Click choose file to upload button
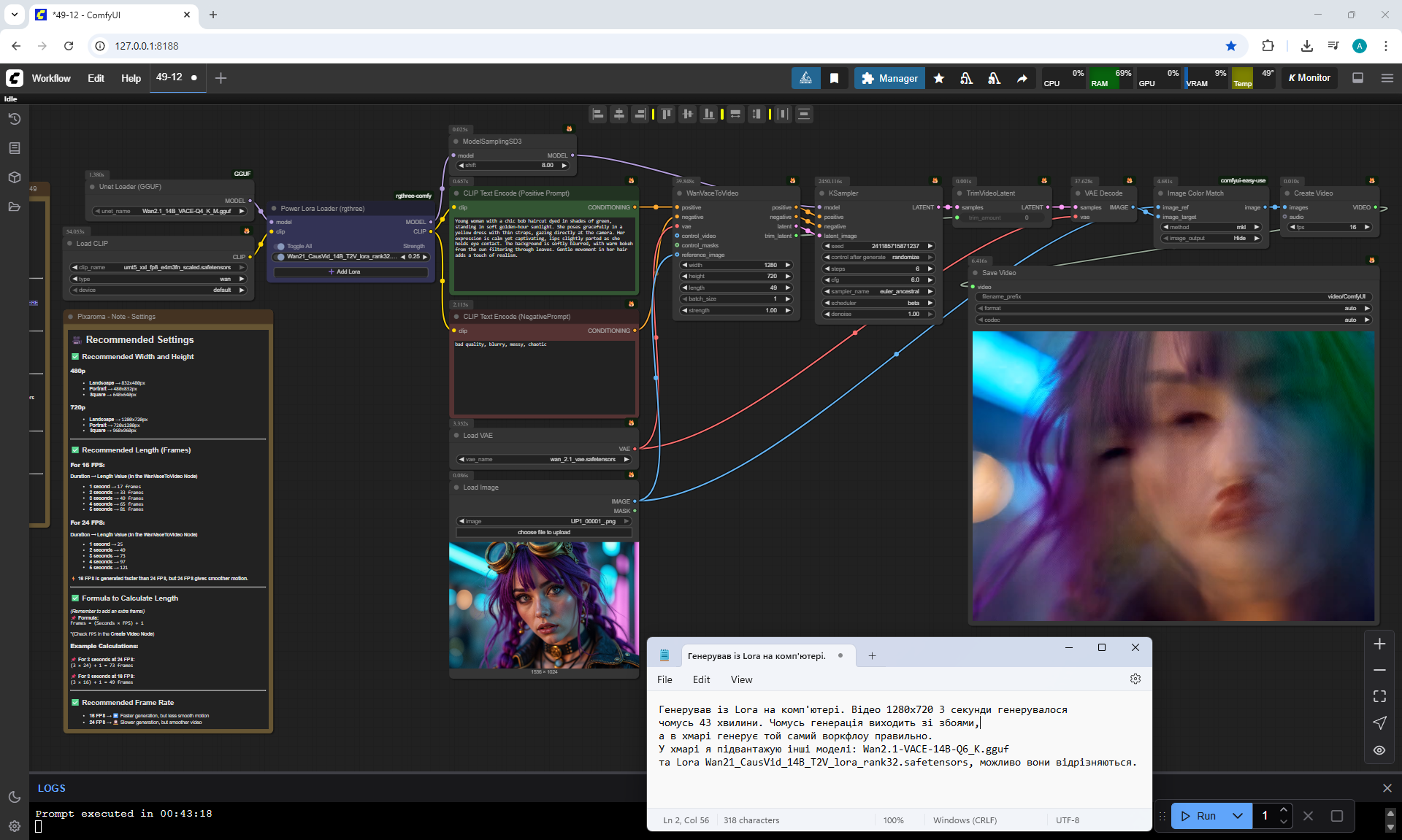1402x840 pixels. coord(543,532)
